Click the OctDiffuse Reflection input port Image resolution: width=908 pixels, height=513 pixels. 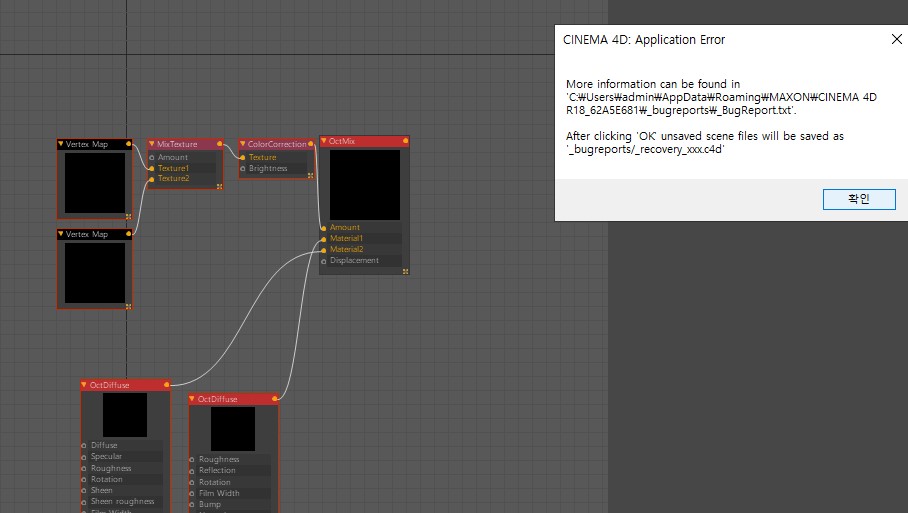(192, 471)
